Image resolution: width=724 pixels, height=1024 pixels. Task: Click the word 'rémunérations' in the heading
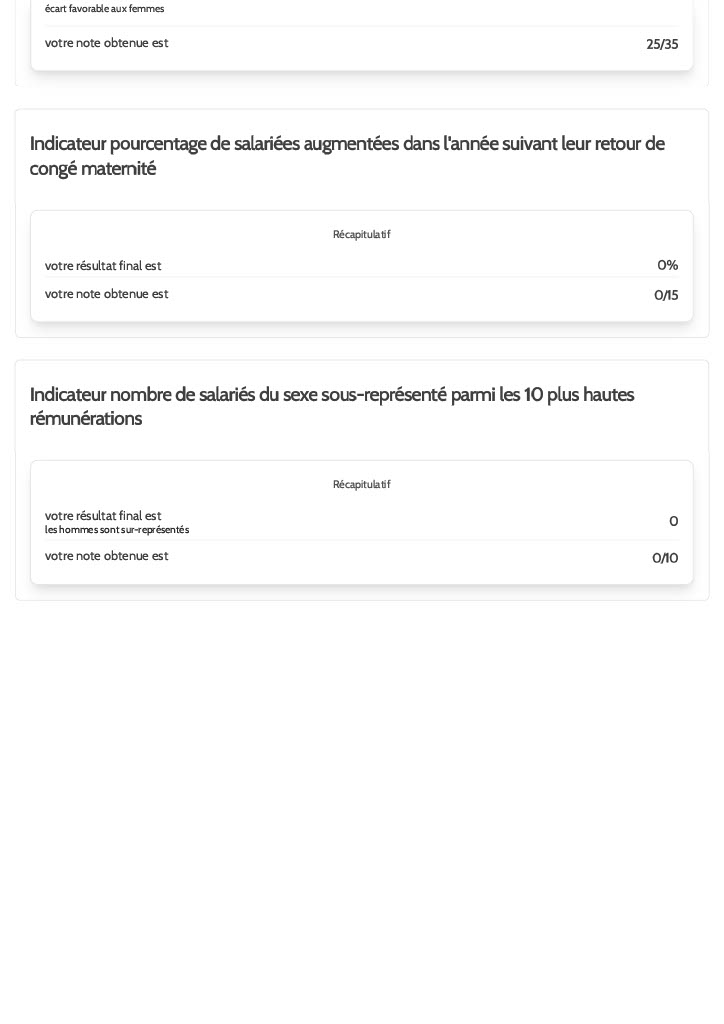(x=86, y=419)
